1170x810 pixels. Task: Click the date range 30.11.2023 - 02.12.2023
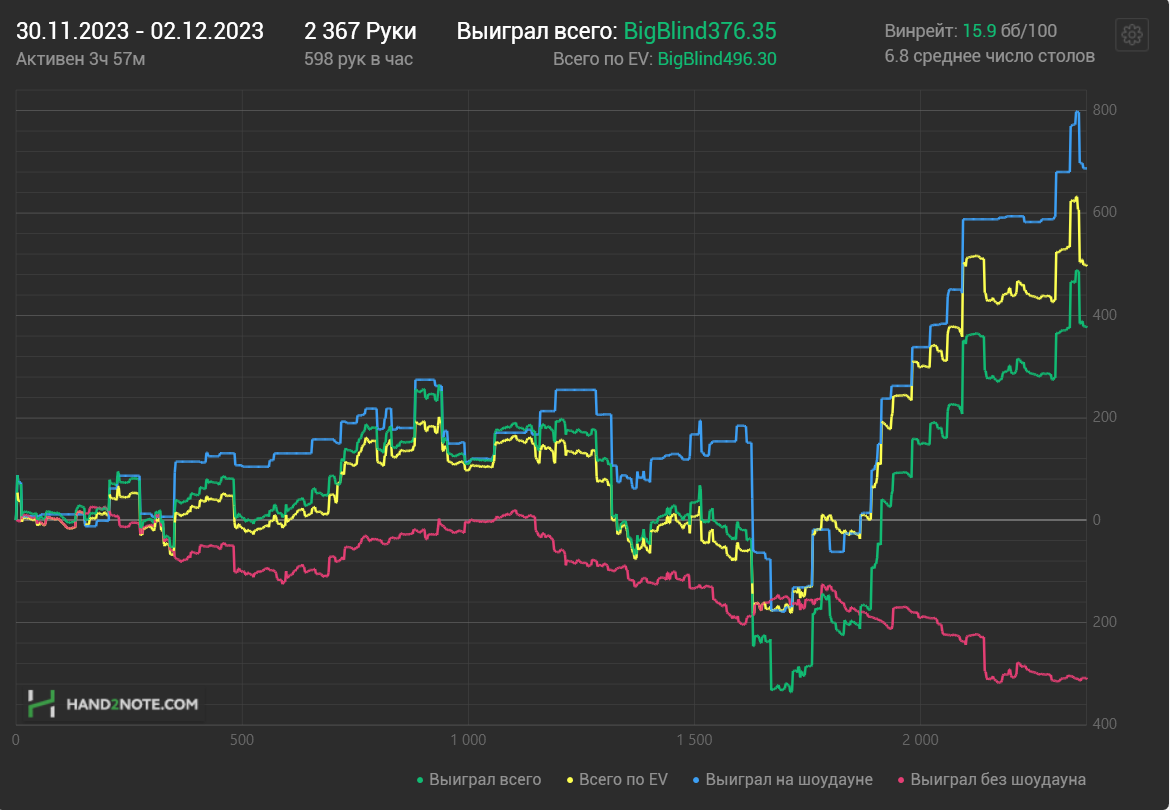140,31
